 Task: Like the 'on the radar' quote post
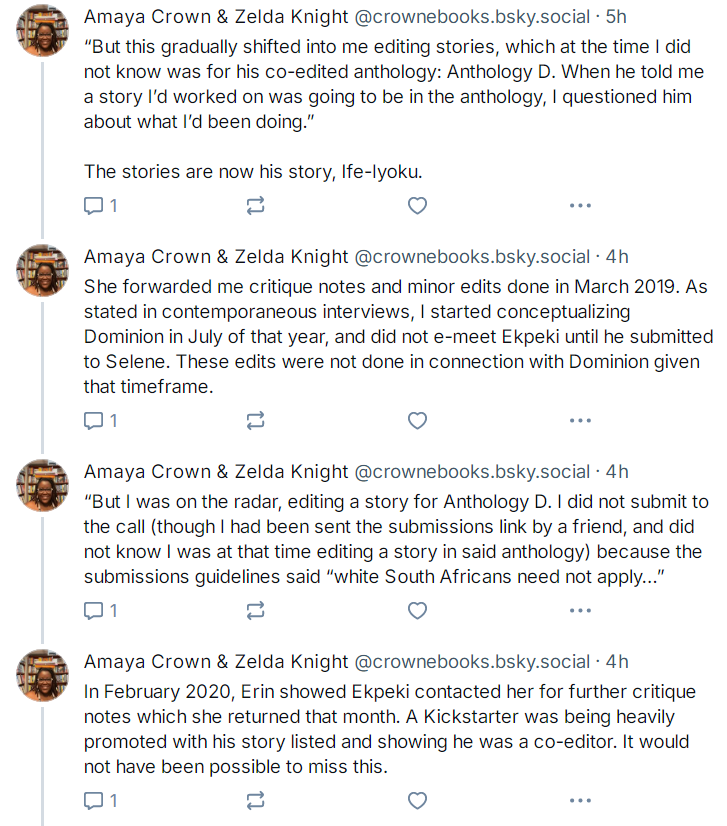[417, 611]
